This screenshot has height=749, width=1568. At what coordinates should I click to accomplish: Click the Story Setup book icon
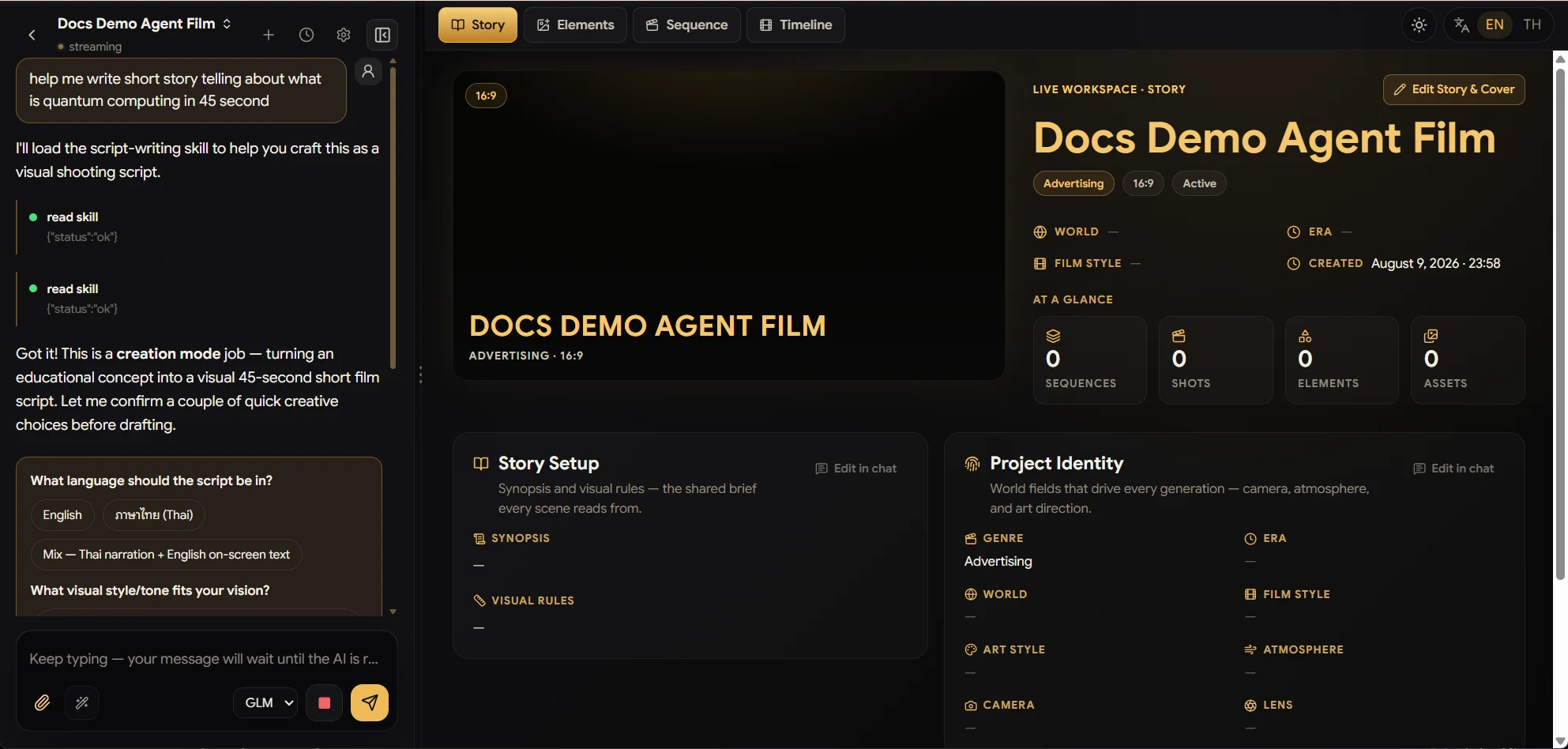point(480,464)
